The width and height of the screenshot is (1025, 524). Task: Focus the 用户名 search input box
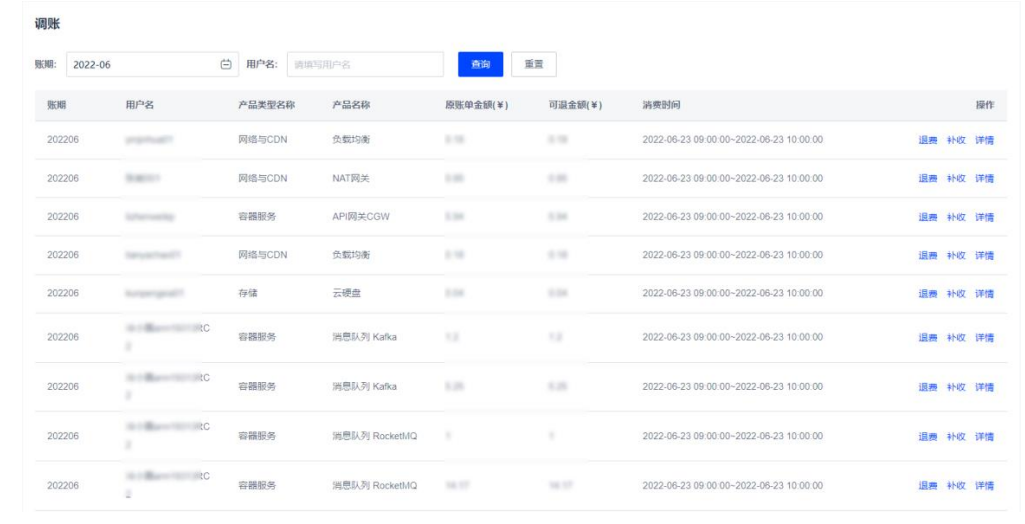click(x=365, y=64)
